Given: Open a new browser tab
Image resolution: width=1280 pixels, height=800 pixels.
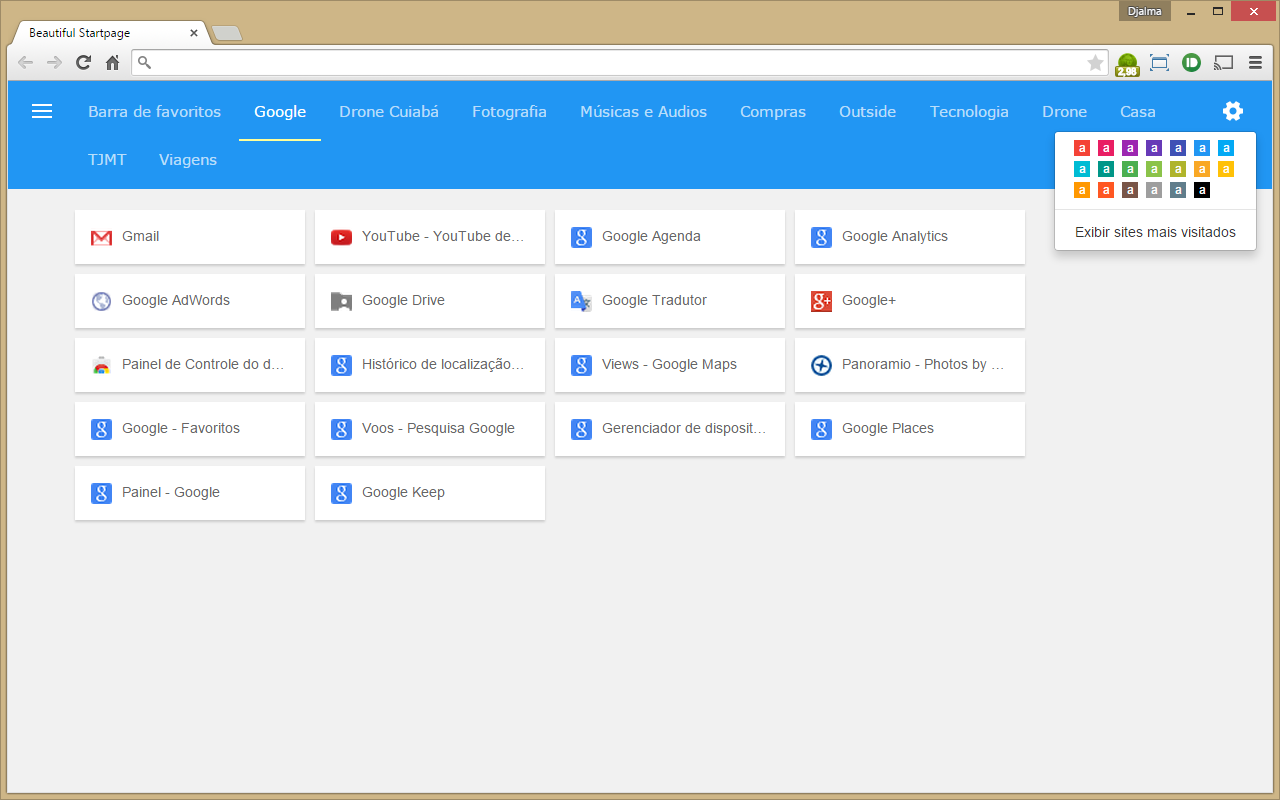Looking at the screenshot, I should (x=228, y=33).
